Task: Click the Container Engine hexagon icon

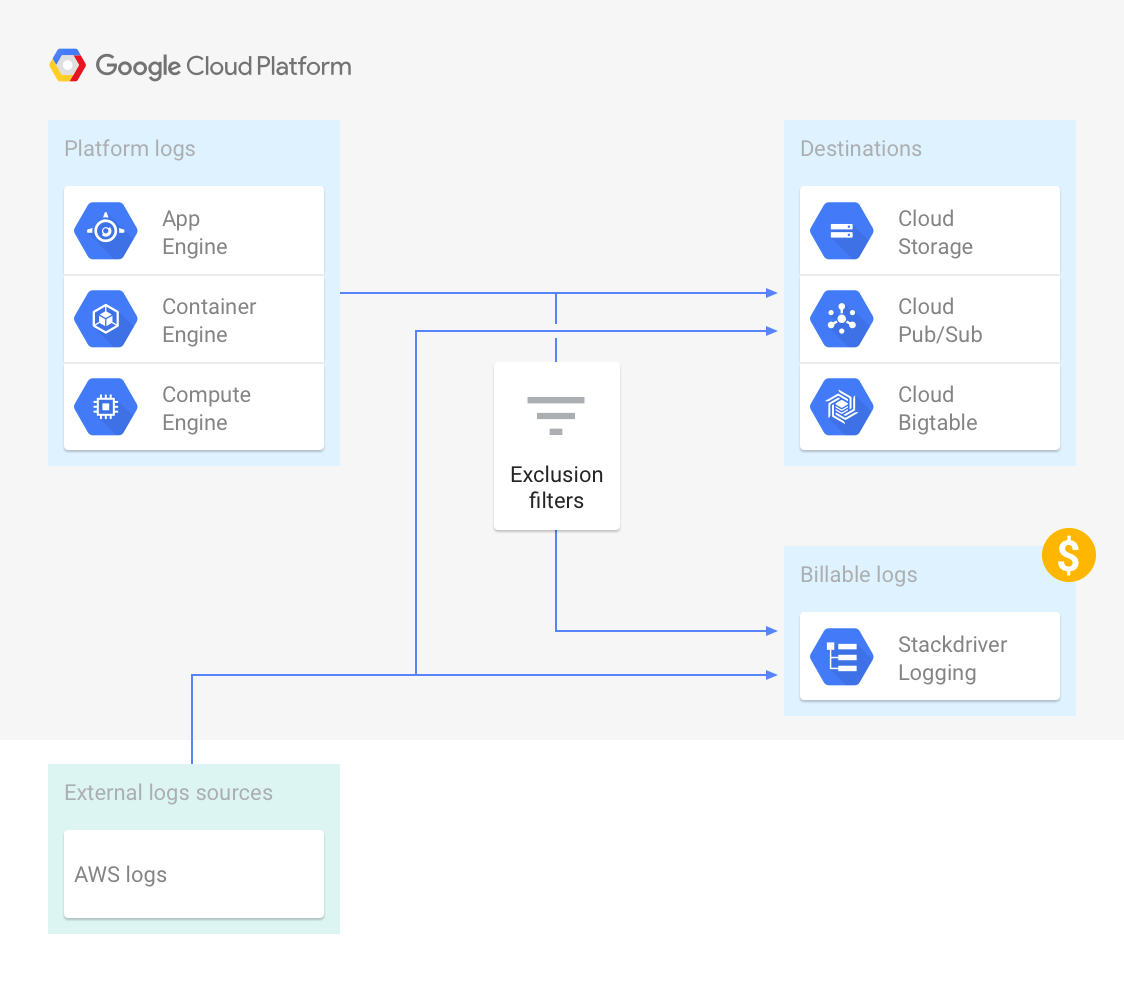Action: pyautogui.click(x=106, y=319)
